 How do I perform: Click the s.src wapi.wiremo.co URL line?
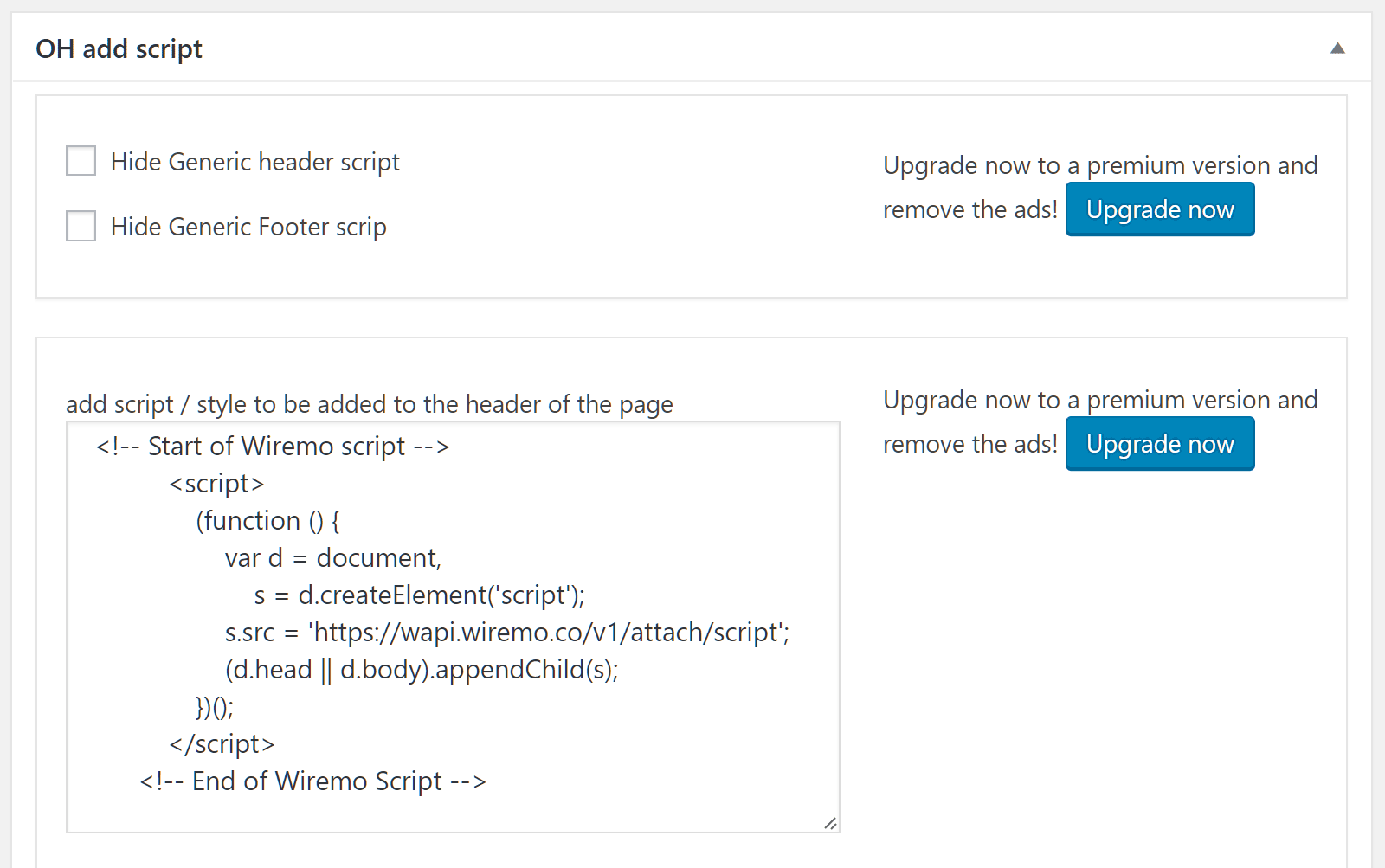506,633
